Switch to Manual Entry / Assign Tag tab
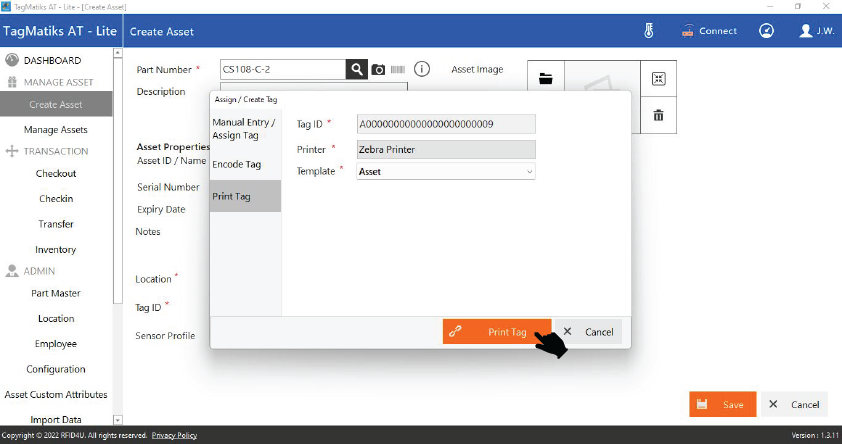842x444 pixels. 244,128
